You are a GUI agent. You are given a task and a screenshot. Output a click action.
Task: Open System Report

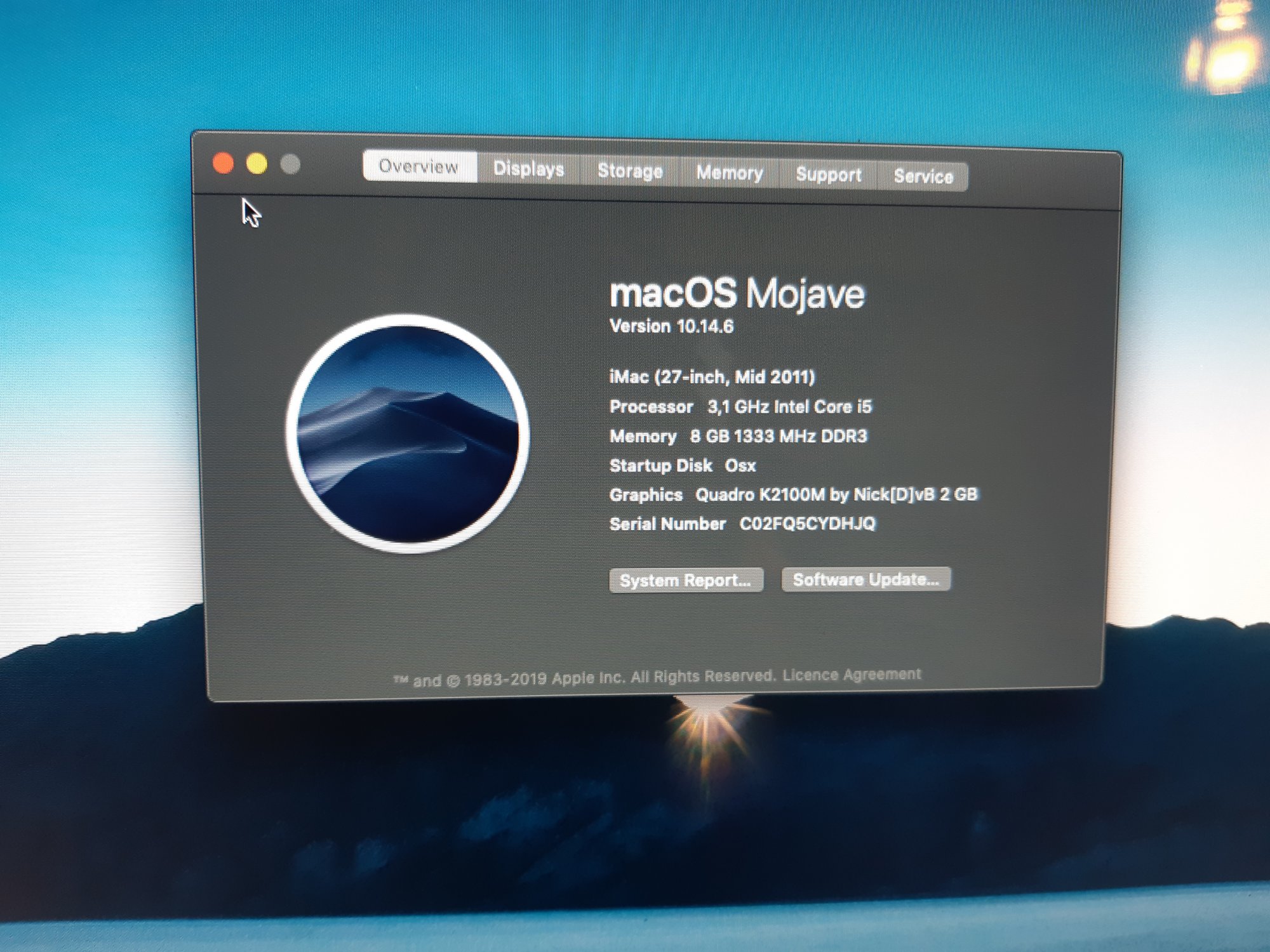[x=685, y=580]
